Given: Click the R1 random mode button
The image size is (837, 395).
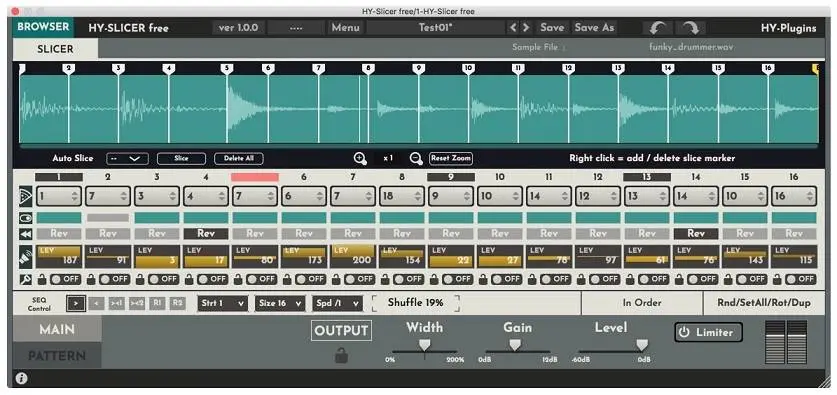Looking at the screenshot, I should [x=157, y=303].
